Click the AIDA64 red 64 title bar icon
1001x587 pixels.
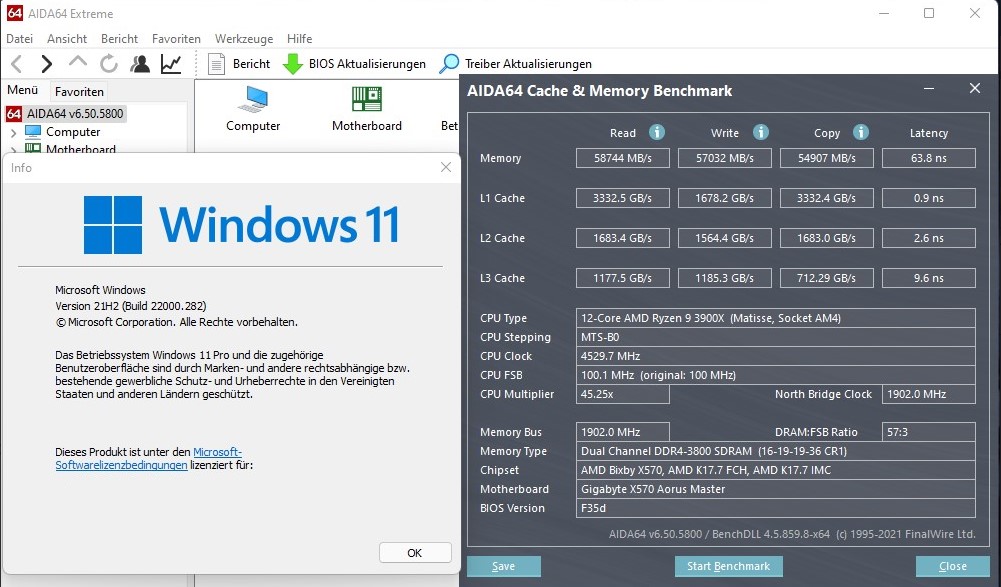pos(14,13)
